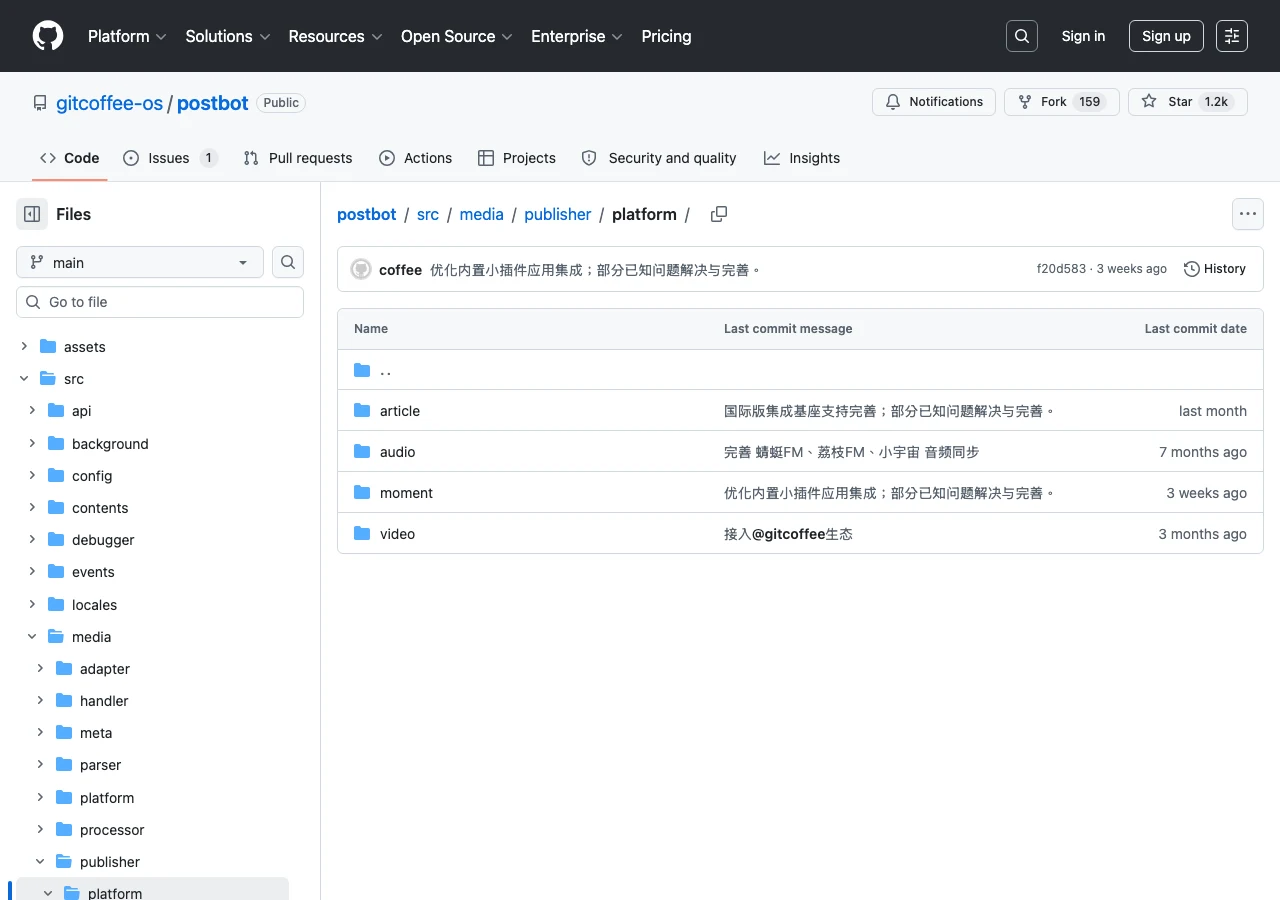Open the Solutions menu

coord(228,36)
